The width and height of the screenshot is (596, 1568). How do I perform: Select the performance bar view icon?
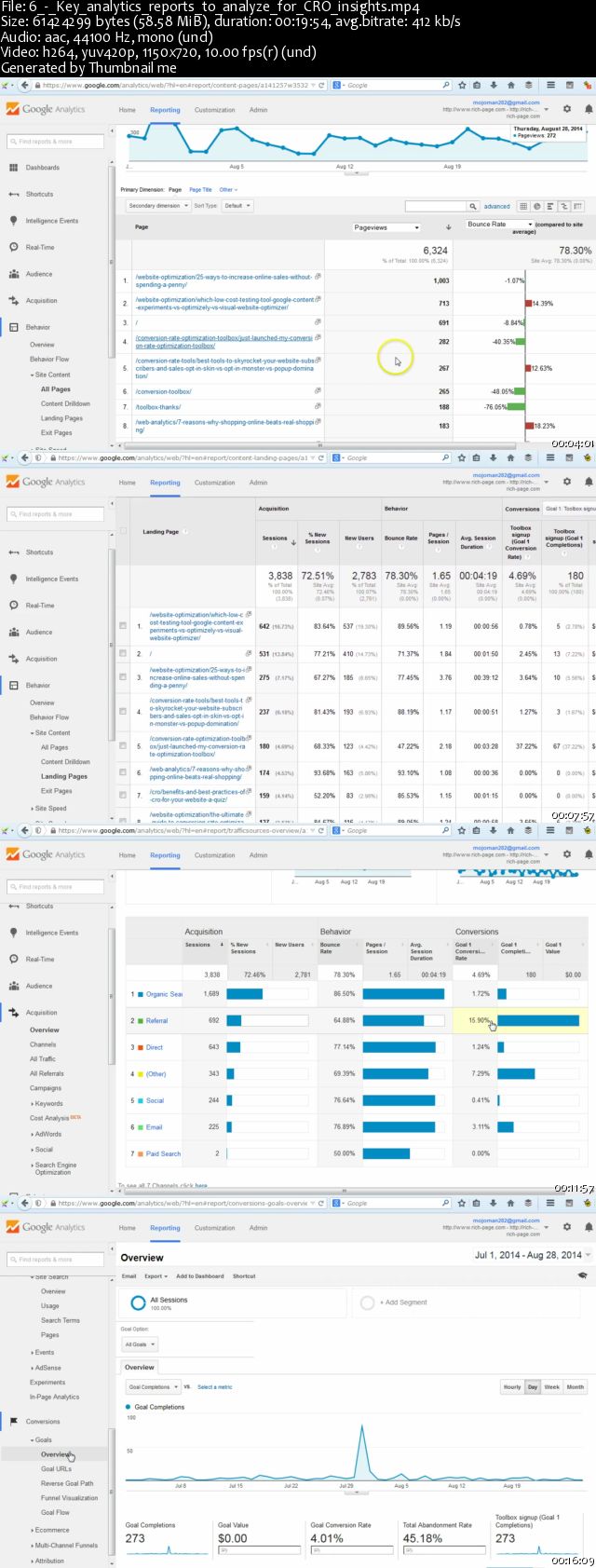[550, 206]
